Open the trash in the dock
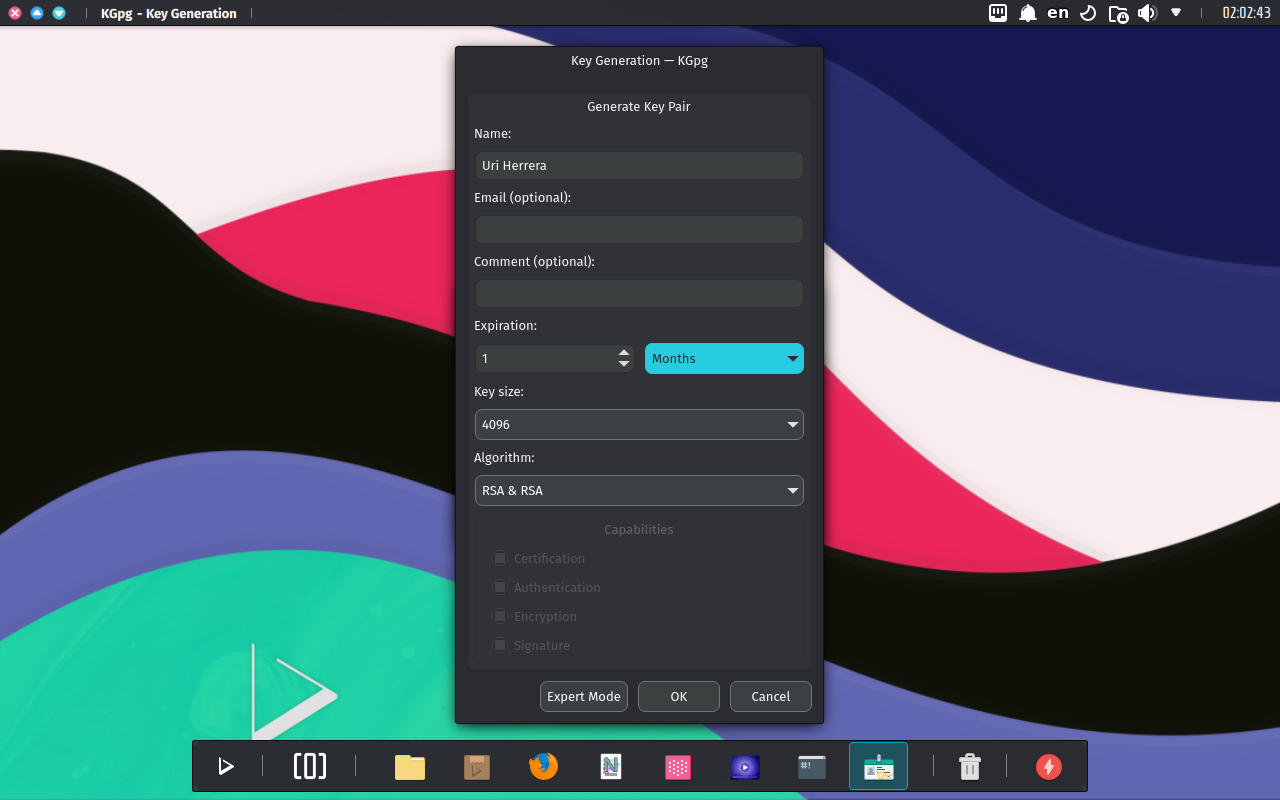1280x800 pixels. click(x=970, y=767)
